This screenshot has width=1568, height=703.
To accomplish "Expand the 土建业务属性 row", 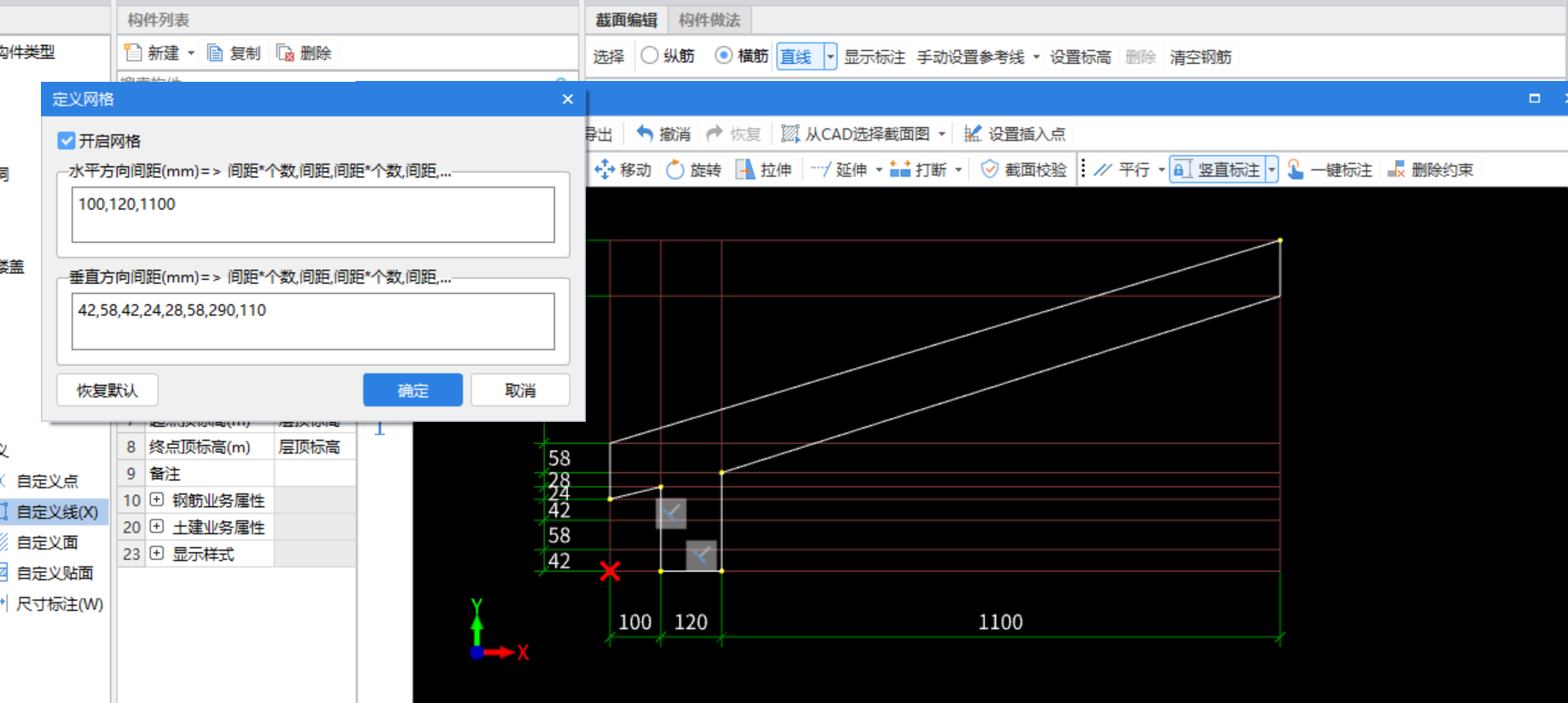I will (x=157, y=527).
